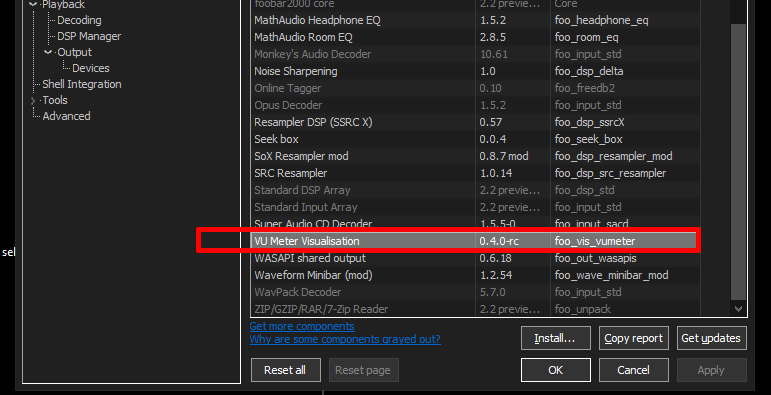The height and width of the screenshot is (395, 771).
Task: Open Why are some components grayed out link
Action: click(x=345, y=339)
